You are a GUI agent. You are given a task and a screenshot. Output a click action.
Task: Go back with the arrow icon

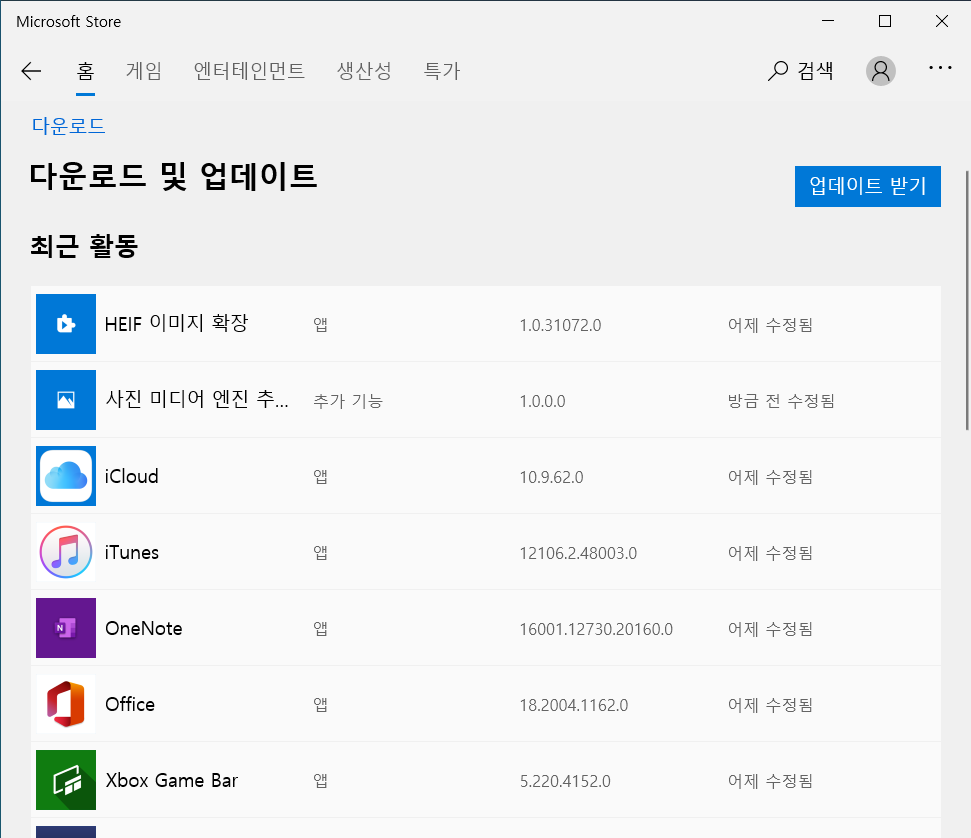tap(31, 71)
